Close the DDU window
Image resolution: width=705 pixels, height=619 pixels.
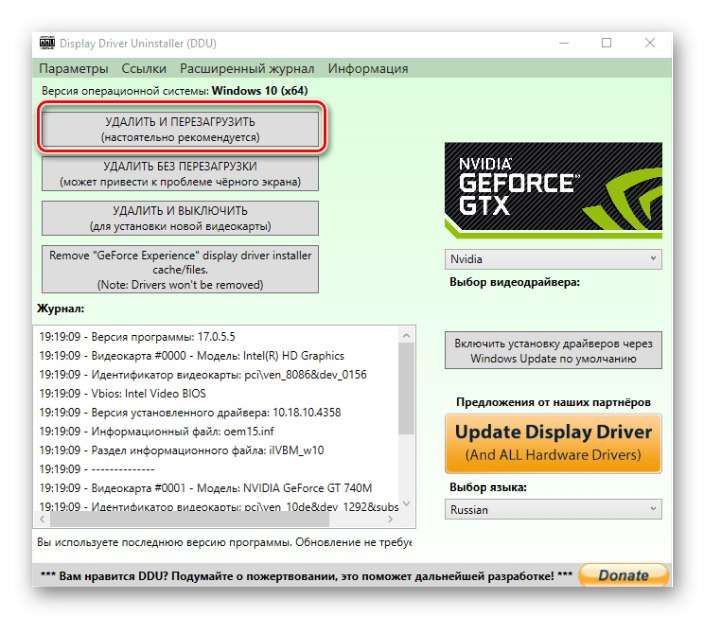coord(650,43)
